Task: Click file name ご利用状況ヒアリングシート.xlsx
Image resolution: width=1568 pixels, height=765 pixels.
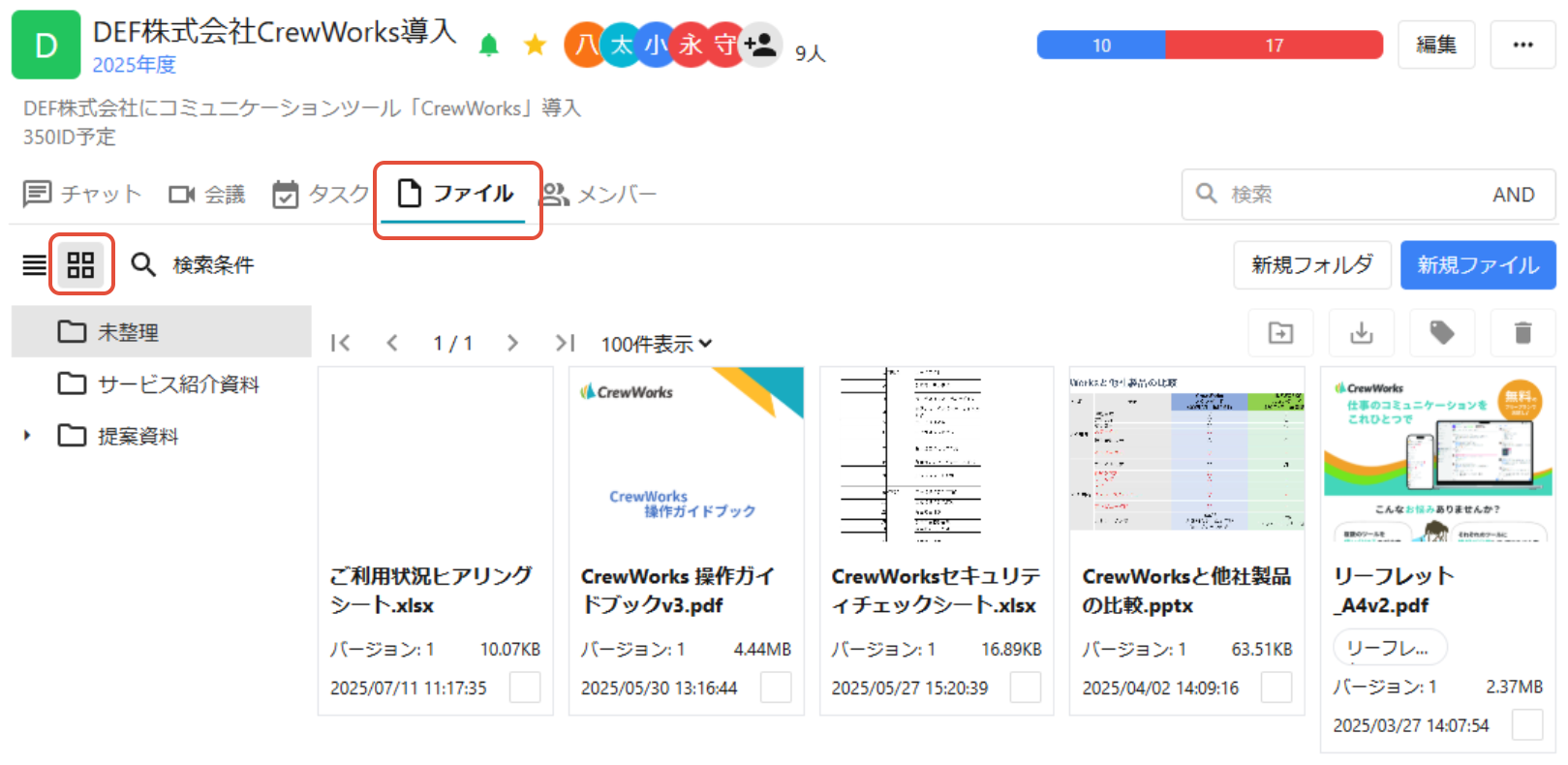Action: [431, 591]
